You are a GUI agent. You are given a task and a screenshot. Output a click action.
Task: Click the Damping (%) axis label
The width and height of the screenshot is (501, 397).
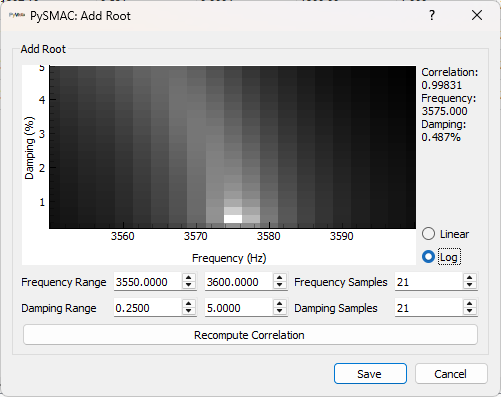point(30,148)
